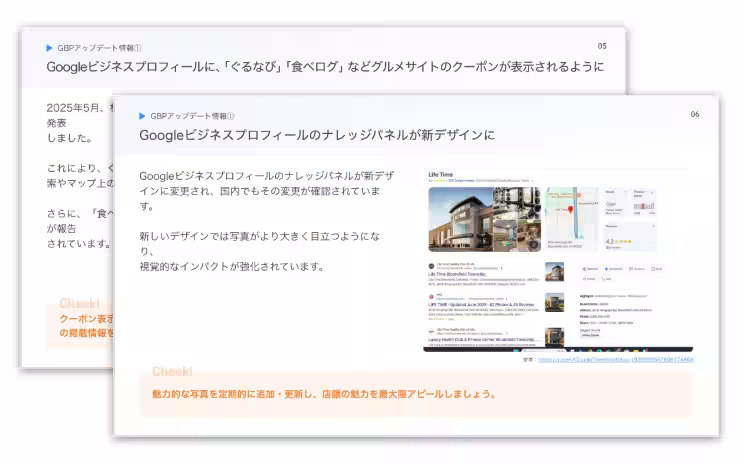Image resolution: width=746 pixels, height=464 pixels.
Task: Select slide 05 title about グルメサイト coupons
Action: point(325,67)
